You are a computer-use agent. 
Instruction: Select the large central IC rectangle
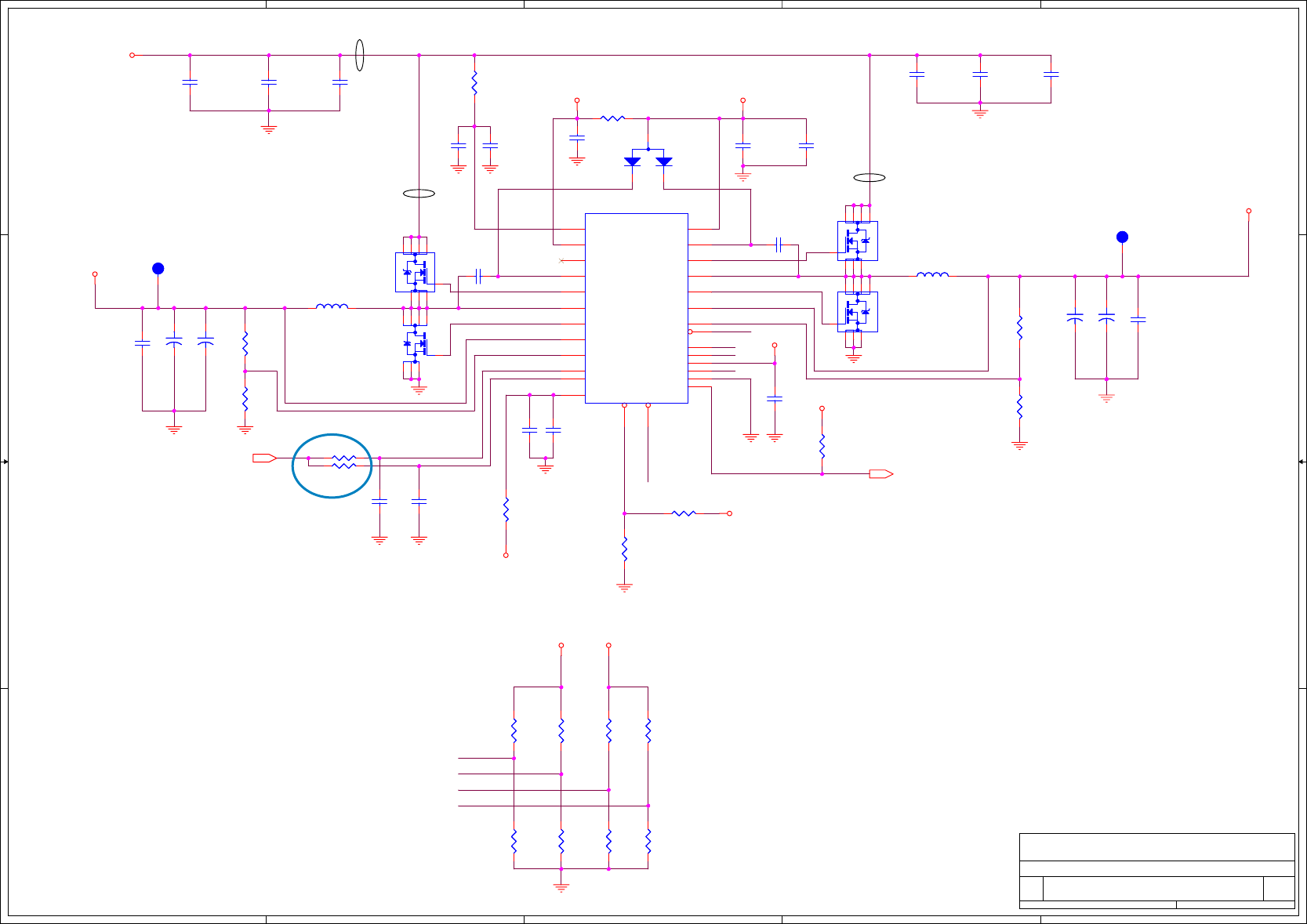[637, 308]
